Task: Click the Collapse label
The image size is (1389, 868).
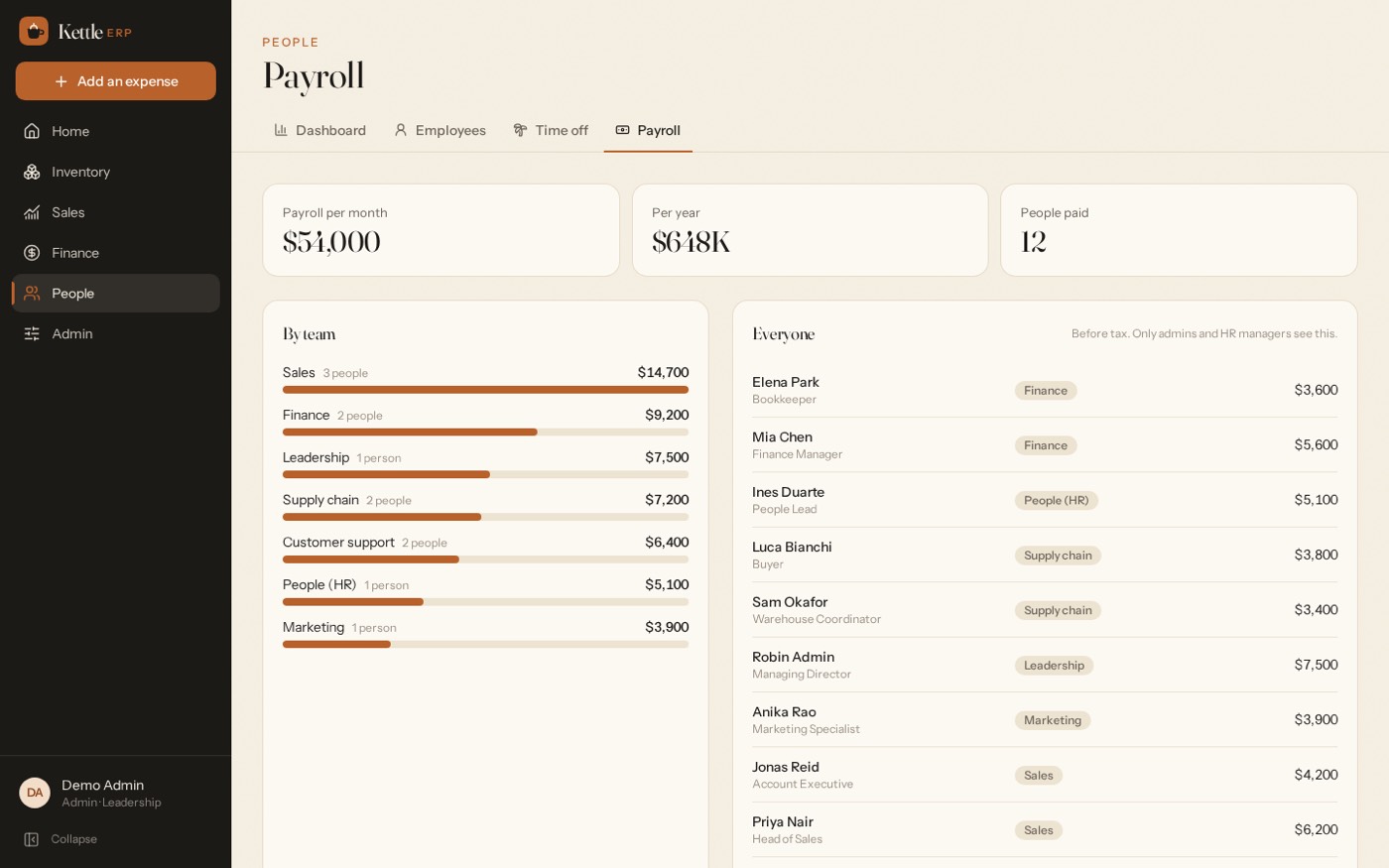Action: click(x=74, y=839)
